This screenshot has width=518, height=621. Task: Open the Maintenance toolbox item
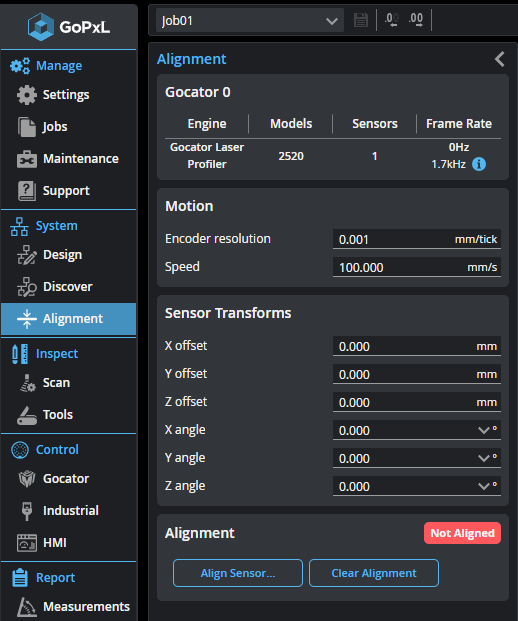point(67,159)
